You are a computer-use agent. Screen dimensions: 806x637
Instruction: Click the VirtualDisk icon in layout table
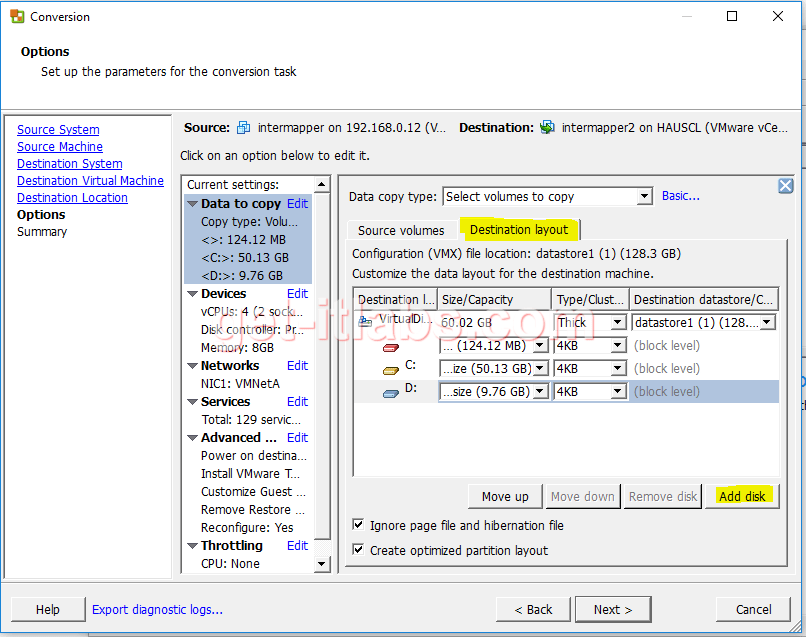(x=365, y=321)
